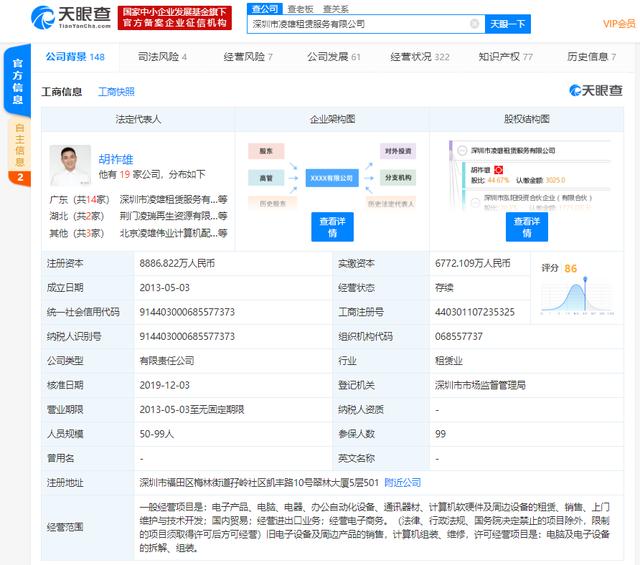Click the business term 2013-05-03至无固定期限
This screenshot has height=565, width=640.
pos(192,410)
